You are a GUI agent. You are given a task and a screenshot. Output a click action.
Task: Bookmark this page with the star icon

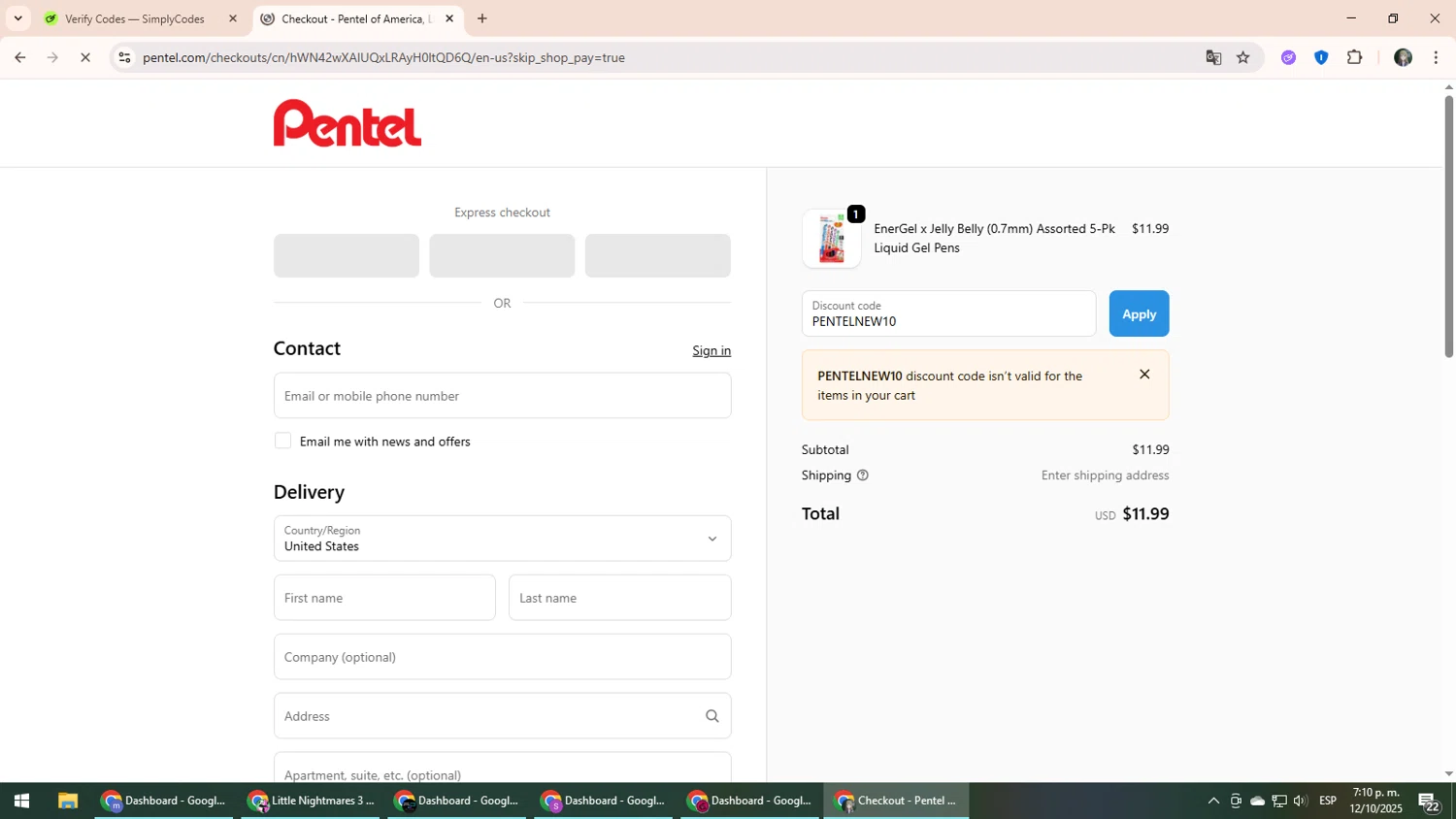tap(1243, 57)
